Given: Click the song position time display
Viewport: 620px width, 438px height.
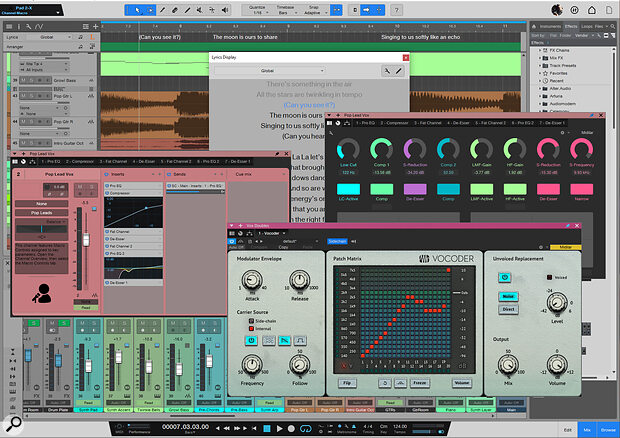Looking at the screenshot, I should [x=185, y=427].
